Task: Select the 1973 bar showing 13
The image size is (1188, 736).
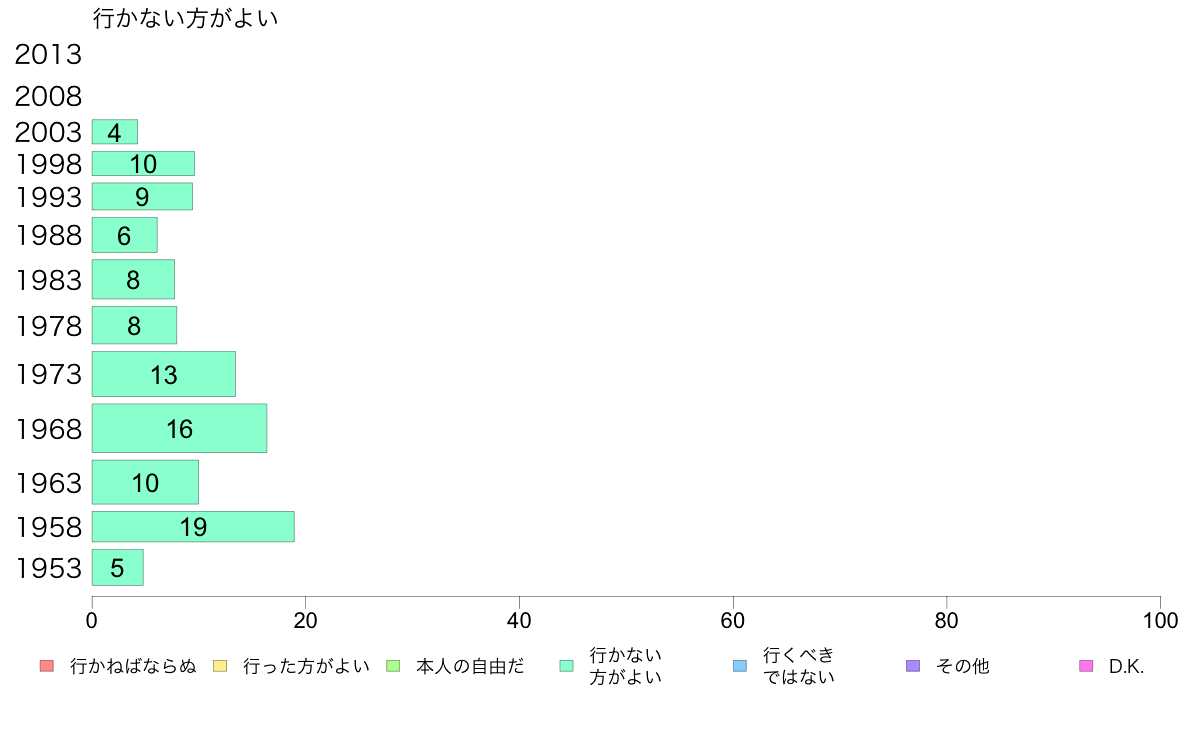Action: click(164, 374)
